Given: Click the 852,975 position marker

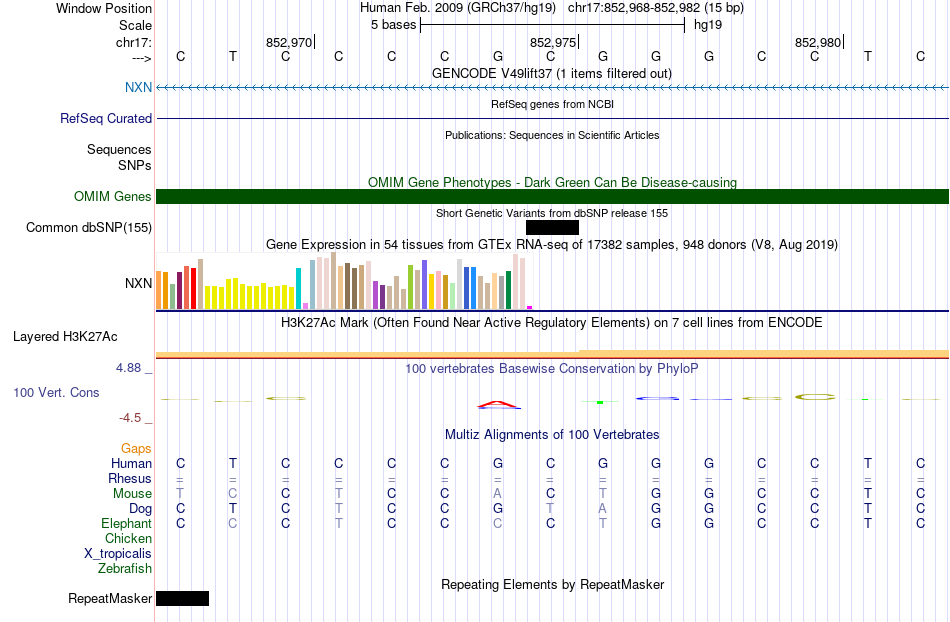Looking at the screenshot, I should click(553, 42).
